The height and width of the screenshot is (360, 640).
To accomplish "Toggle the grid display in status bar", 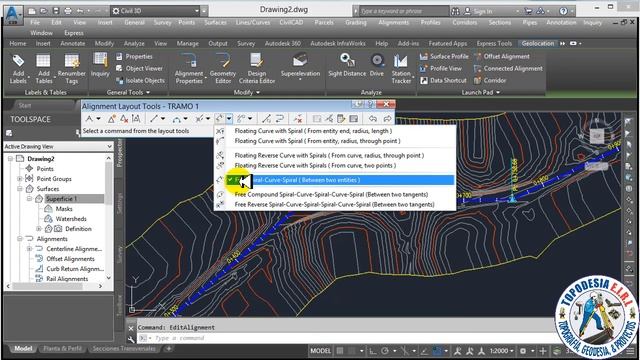I will click(x=340, y=351).
